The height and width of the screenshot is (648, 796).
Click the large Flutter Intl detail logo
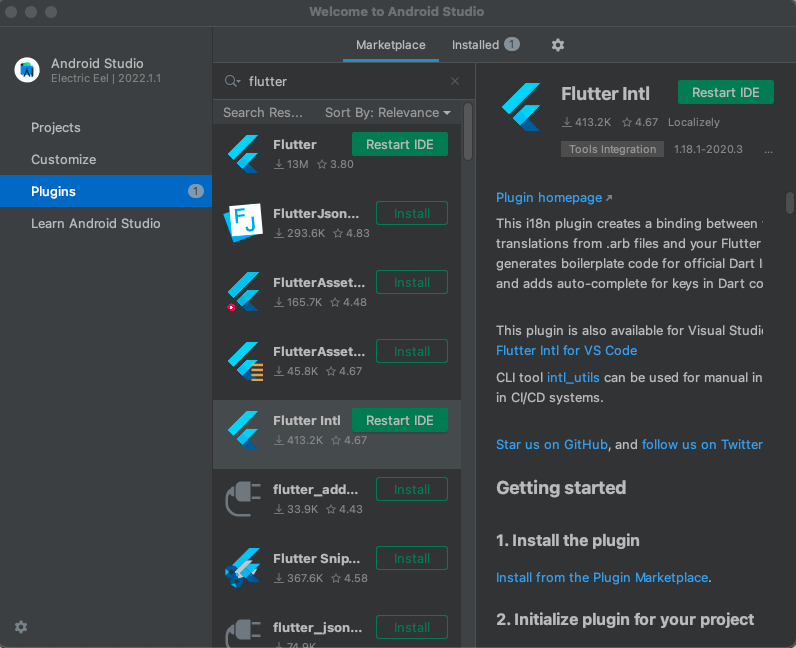pyautogui.click(x=521, y=107)
